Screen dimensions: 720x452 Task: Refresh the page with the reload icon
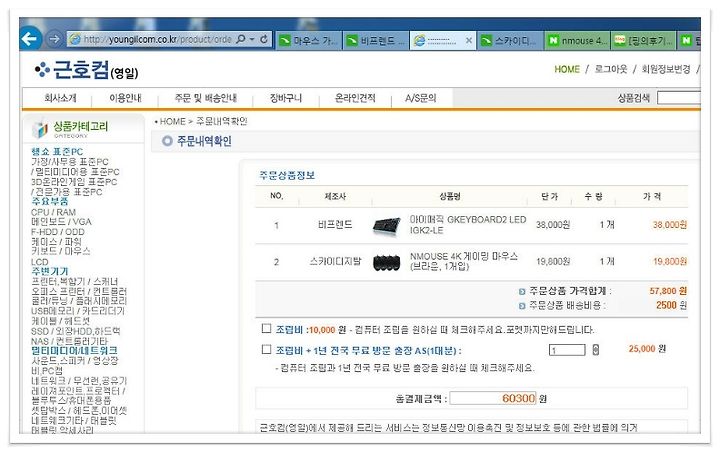(x=264, y=40)
